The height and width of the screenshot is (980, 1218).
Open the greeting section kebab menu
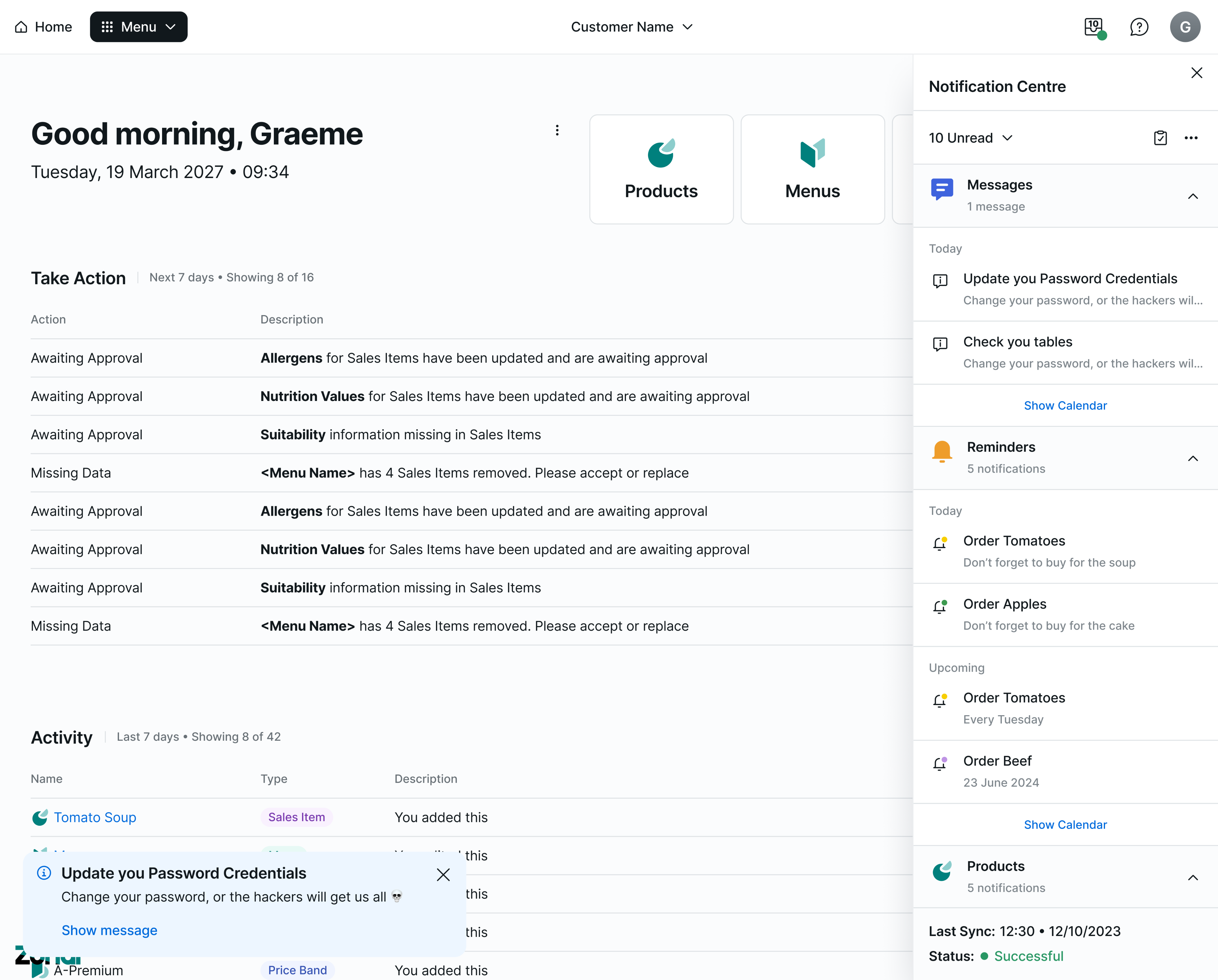557,130
